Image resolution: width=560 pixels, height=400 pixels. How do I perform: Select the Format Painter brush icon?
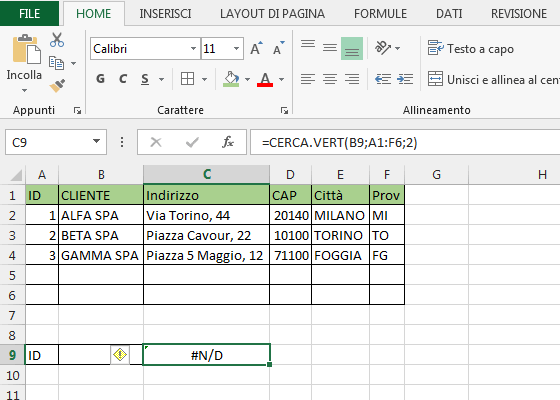pos(57,86)
